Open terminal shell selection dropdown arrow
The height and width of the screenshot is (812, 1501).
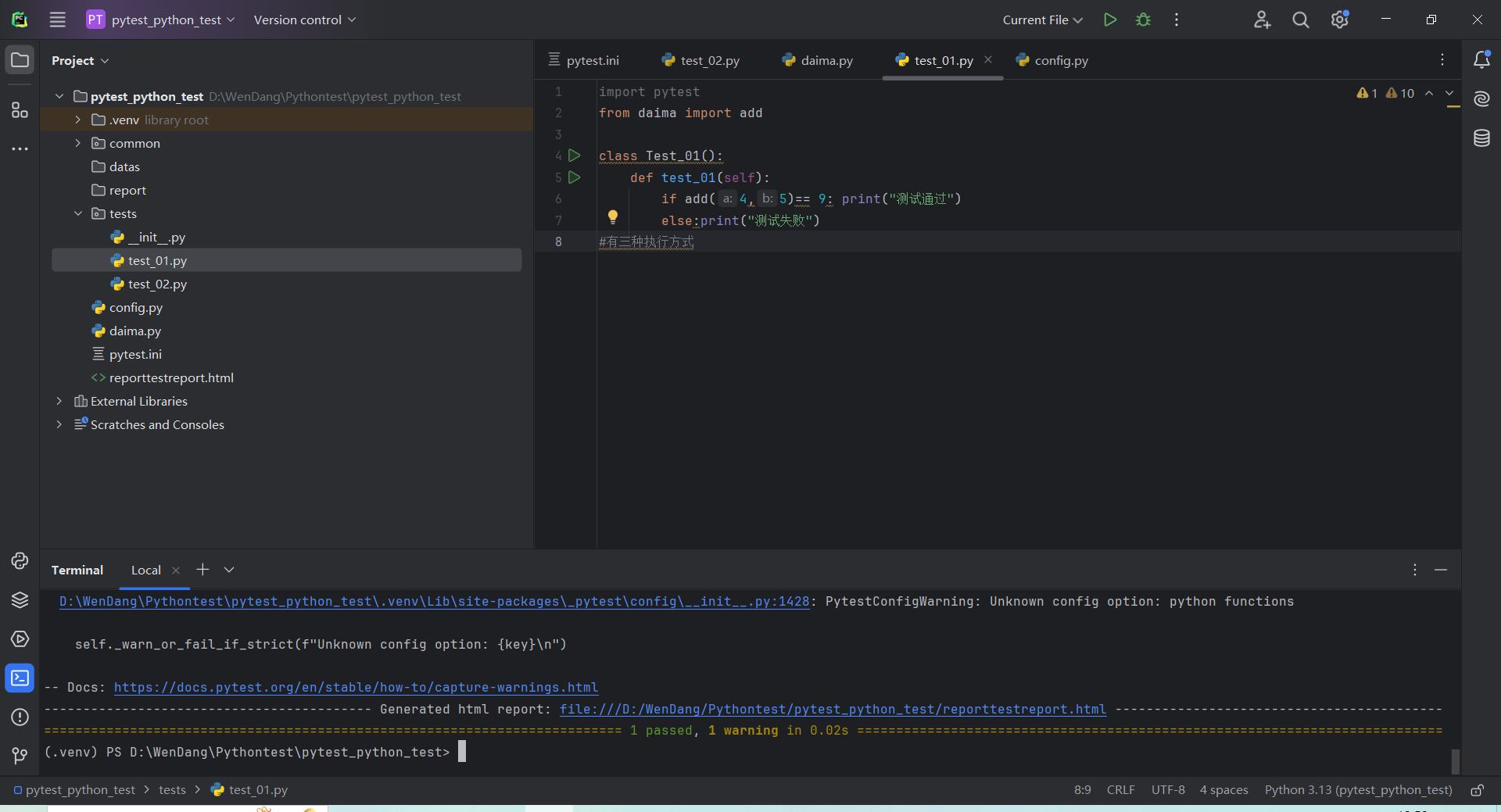(229, 570)
